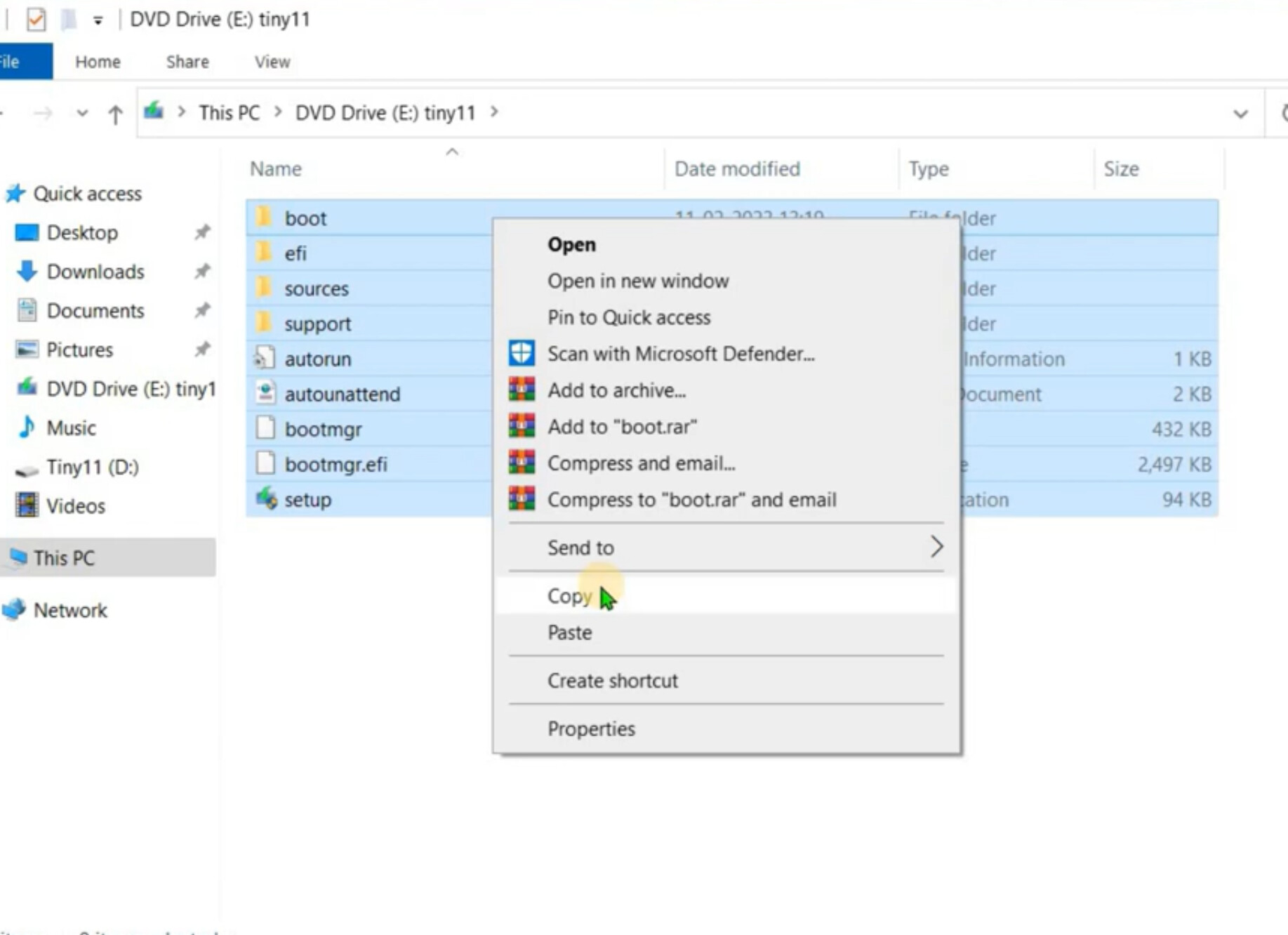1288x935 pixels.
Task: Click the boot folder icon
Action: tap(265, 217)
